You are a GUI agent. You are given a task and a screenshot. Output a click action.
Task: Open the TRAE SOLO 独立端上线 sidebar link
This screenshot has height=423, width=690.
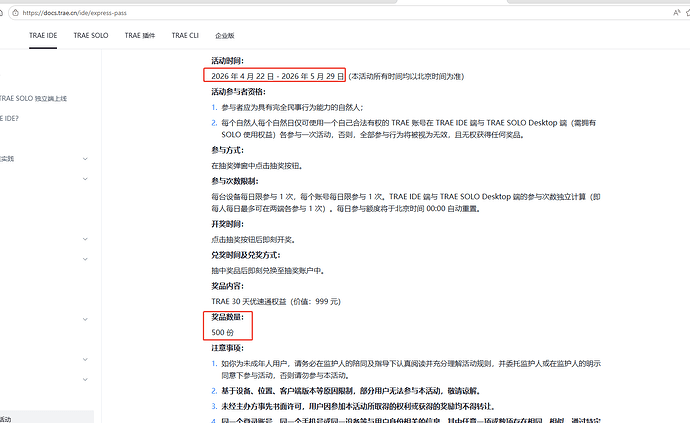pos(33,99)
